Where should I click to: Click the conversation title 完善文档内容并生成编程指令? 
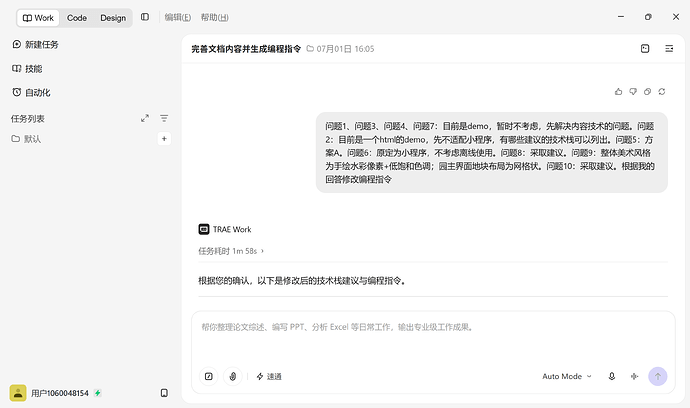click(246, 49)
